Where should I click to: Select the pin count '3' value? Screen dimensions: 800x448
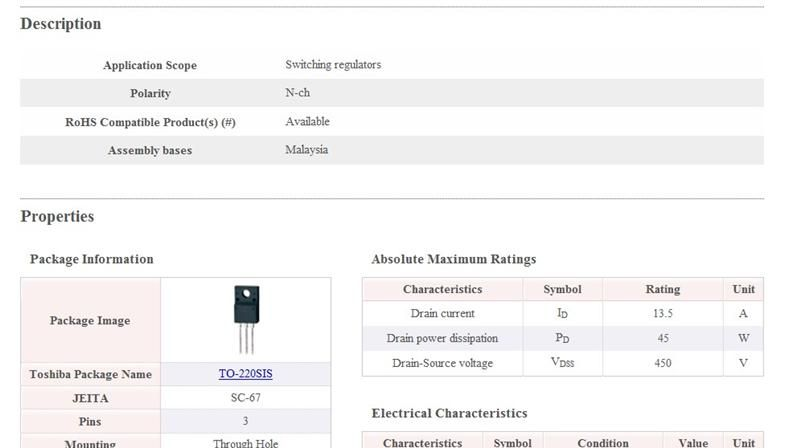(245, 421)
